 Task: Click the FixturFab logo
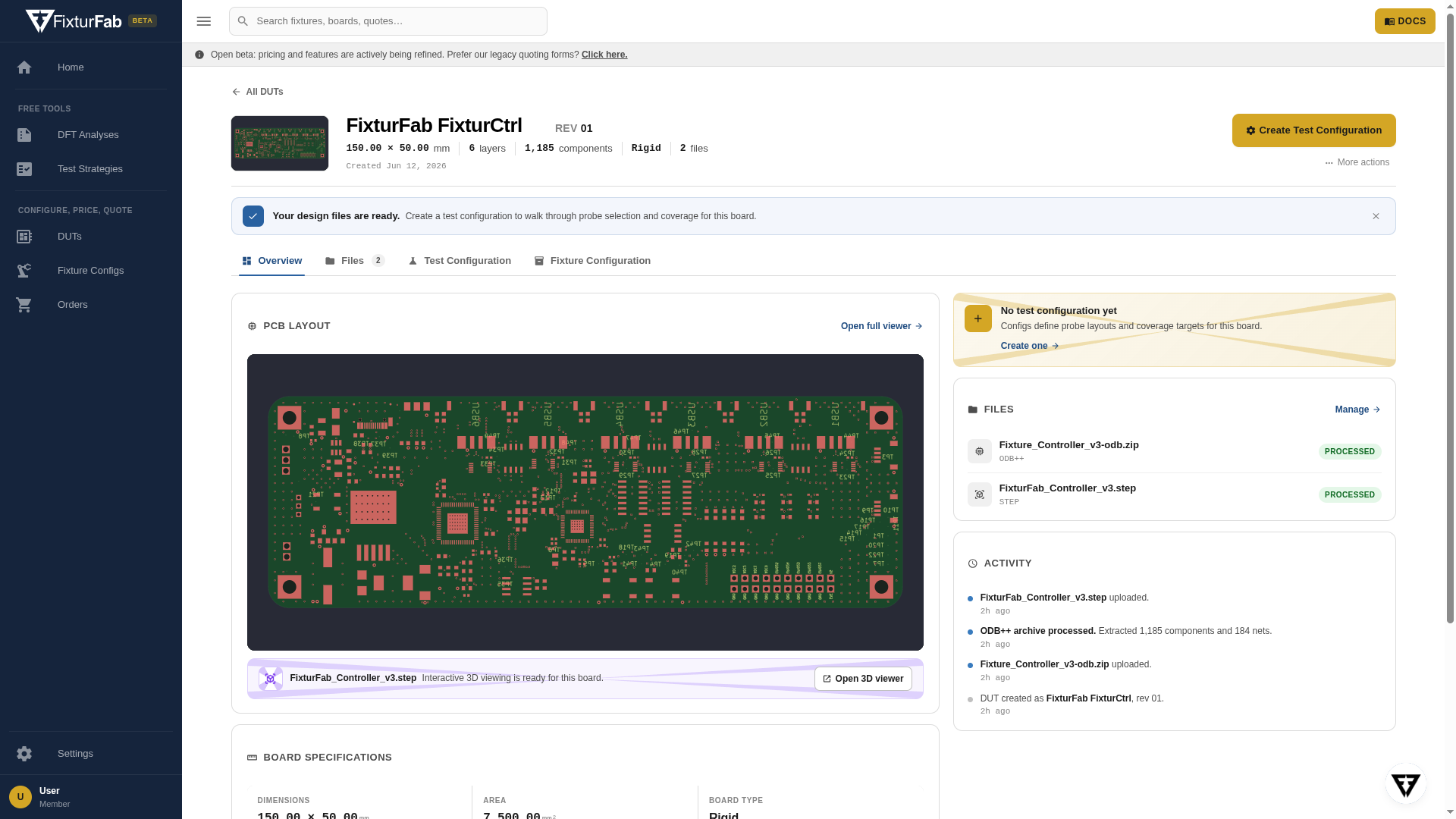coord(74,21)
